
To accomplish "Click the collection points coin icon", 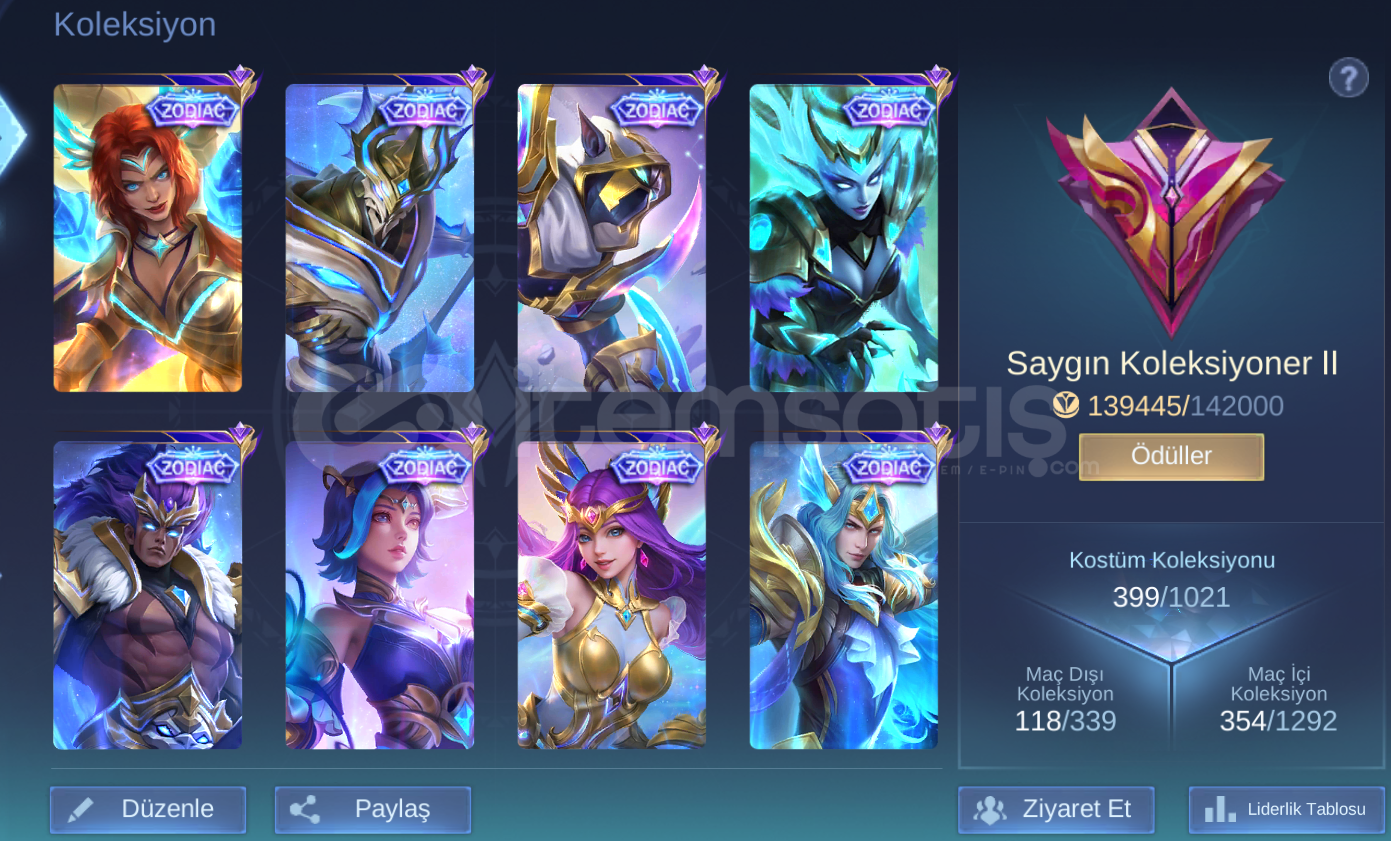I will pos(1066,405).
